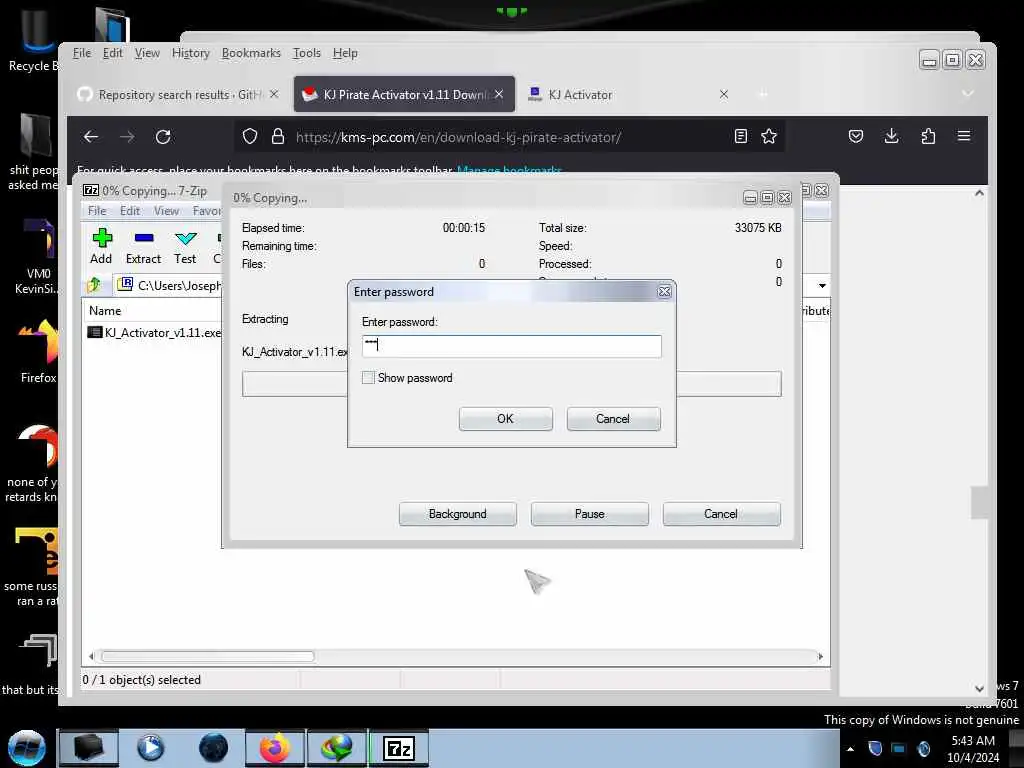
Task: Close the GitHub repository search tab
Action: click(274, 94)
